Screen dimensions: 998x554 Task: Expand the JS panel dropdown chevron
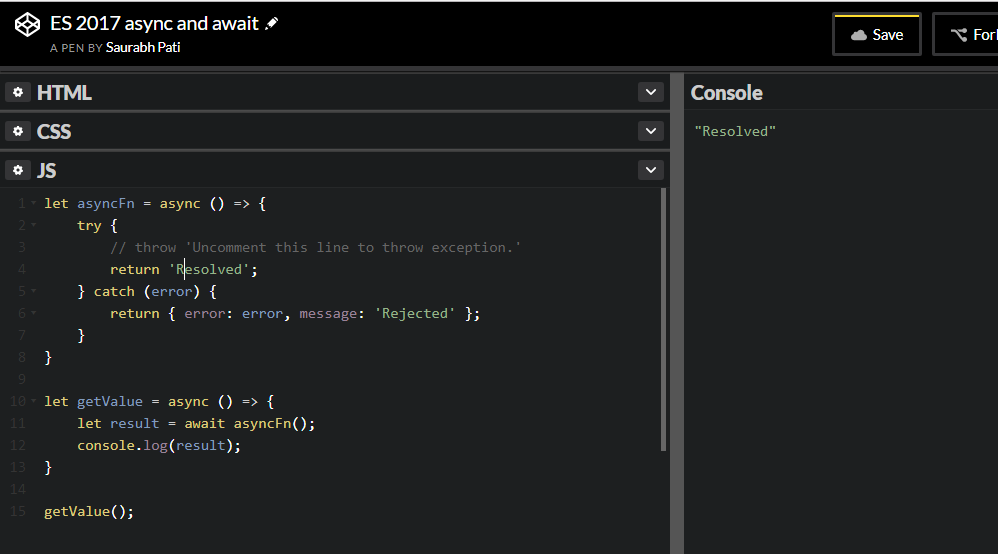[651, 170]
